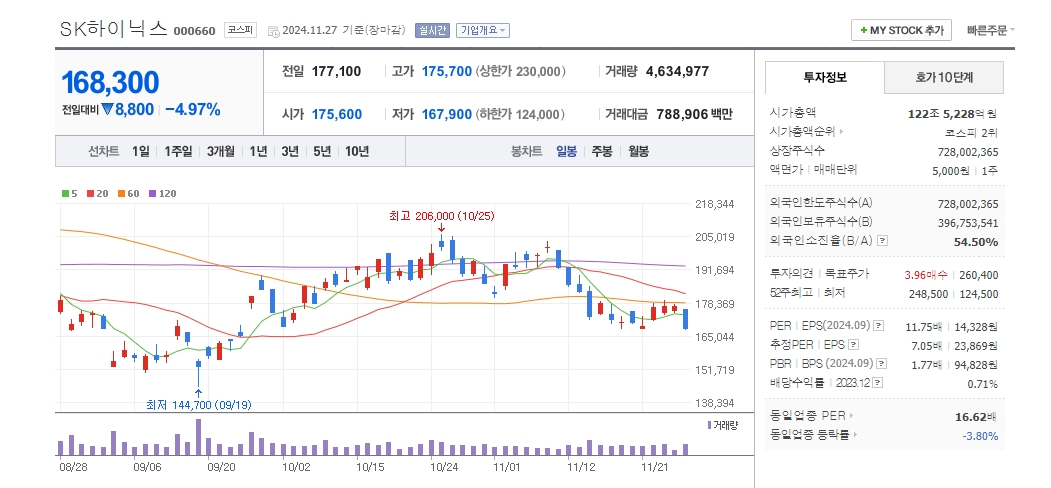This screenshot has width=1051, height=488.
Task: Open help icon for 배당수익률 2023.12
Action: click(877, 383)
